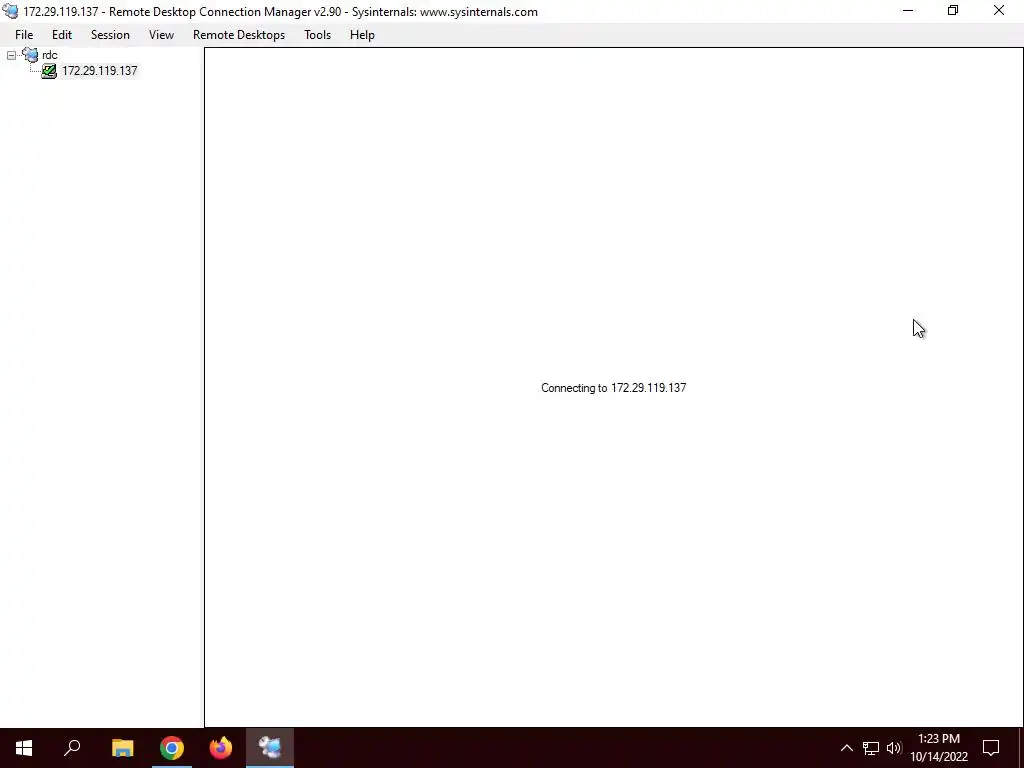Open the taskbar clock and date
Screen dimensions: 1024x768
(939, 748)
